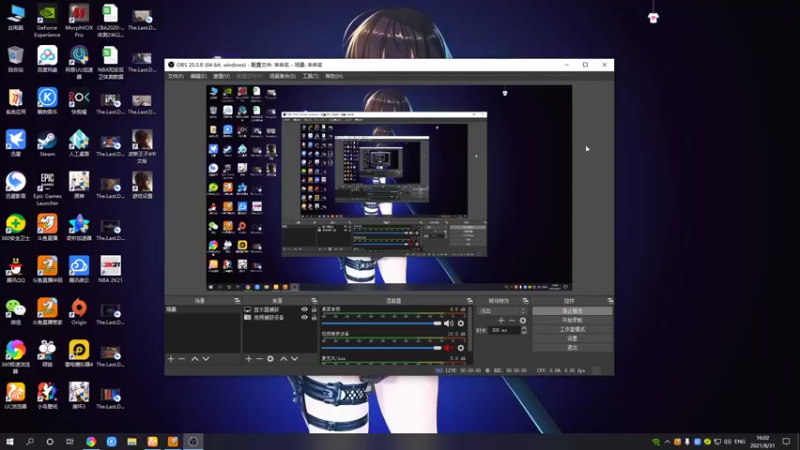Viewport: 800px width, 450px height.
Task: Click the transition duration 300 ms field
Action: point(504,330)
